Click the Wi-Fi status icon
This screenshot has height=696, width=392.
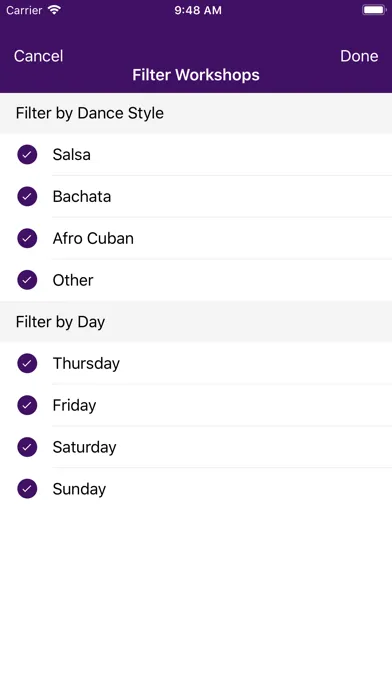pos(54,10)
